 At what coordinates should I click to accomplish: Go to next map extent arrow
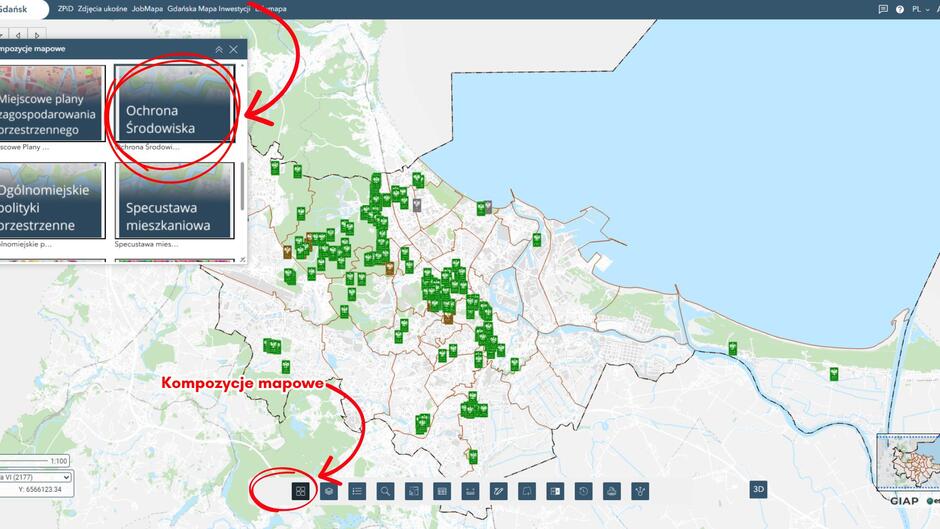point(37,35)
